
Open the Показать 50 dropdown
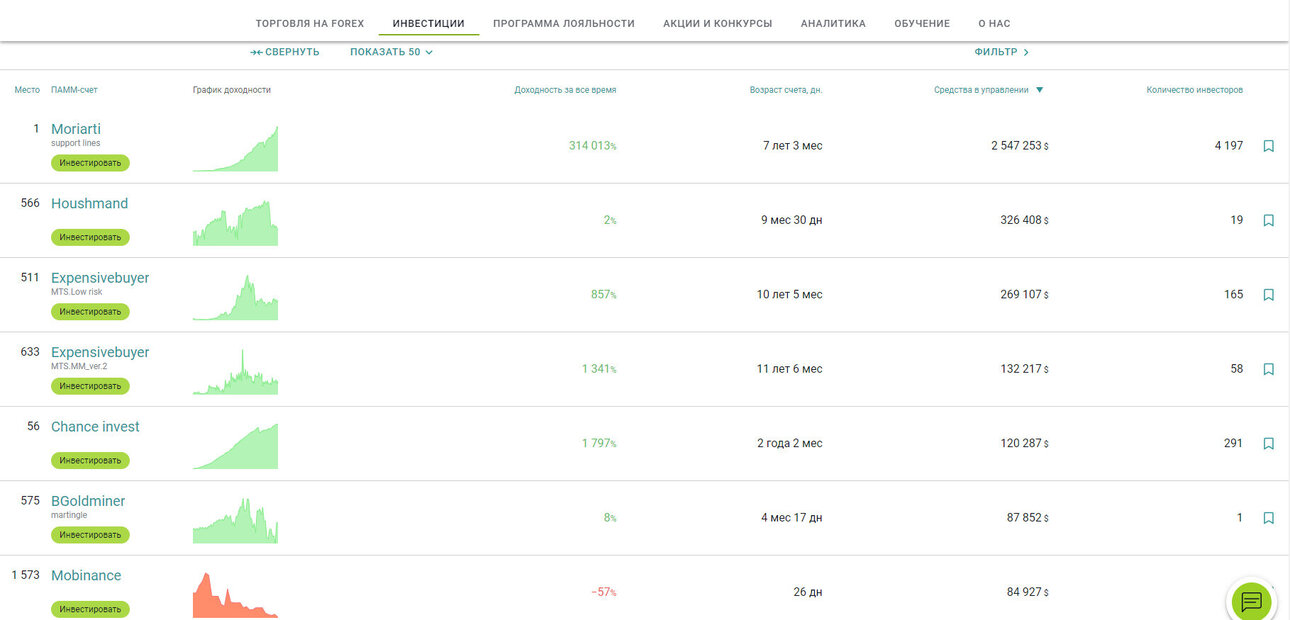pyautogui.click(x=391, y=52)
